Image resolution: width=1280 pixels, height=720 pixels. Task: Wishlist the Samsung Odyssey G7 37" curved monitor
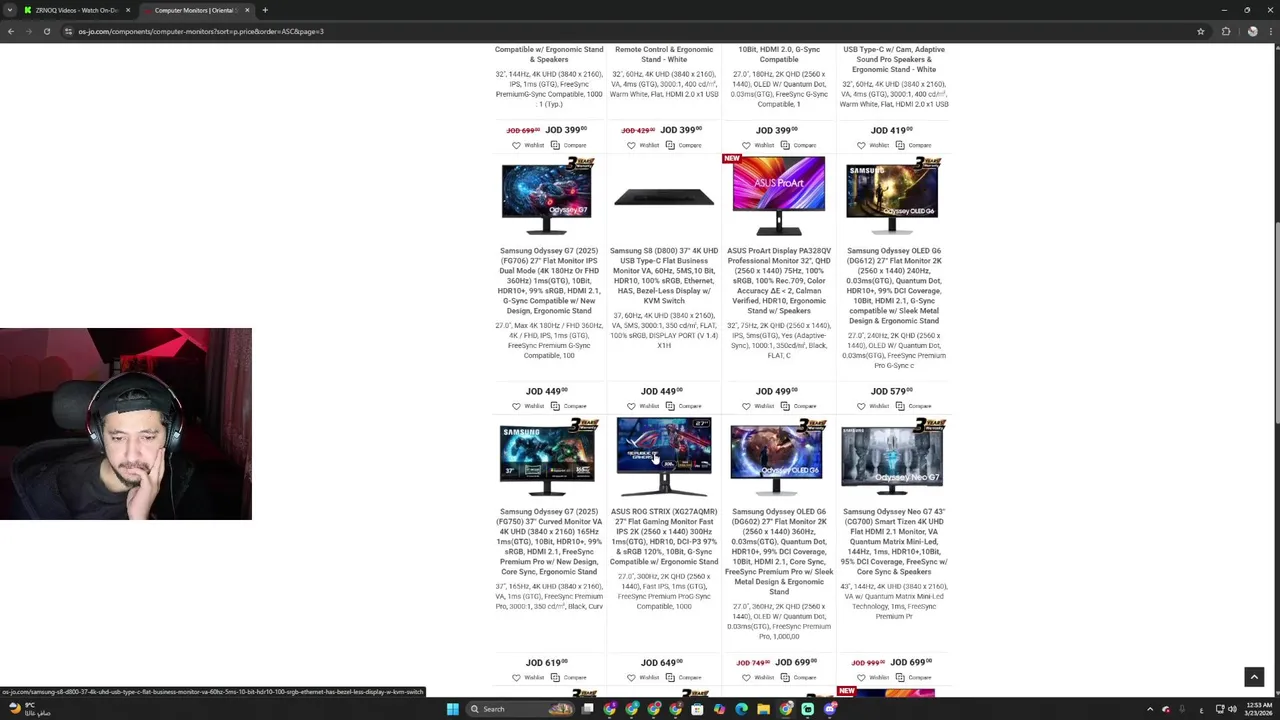(528, 677)
